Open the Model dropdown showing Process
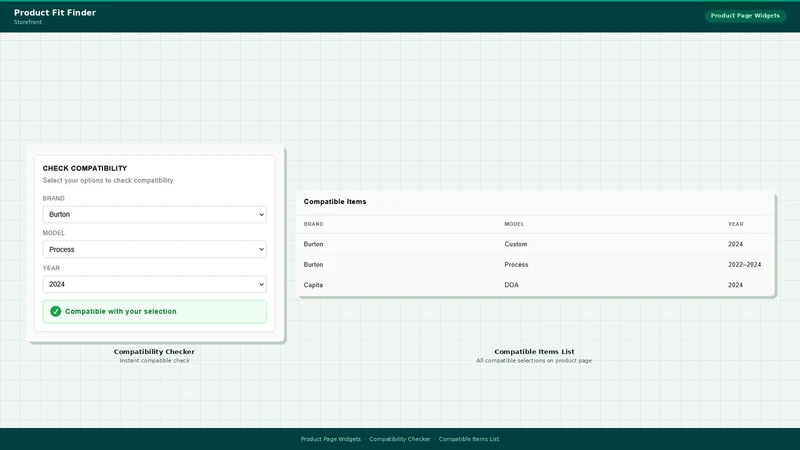The image size is (800, 450). 155,249
